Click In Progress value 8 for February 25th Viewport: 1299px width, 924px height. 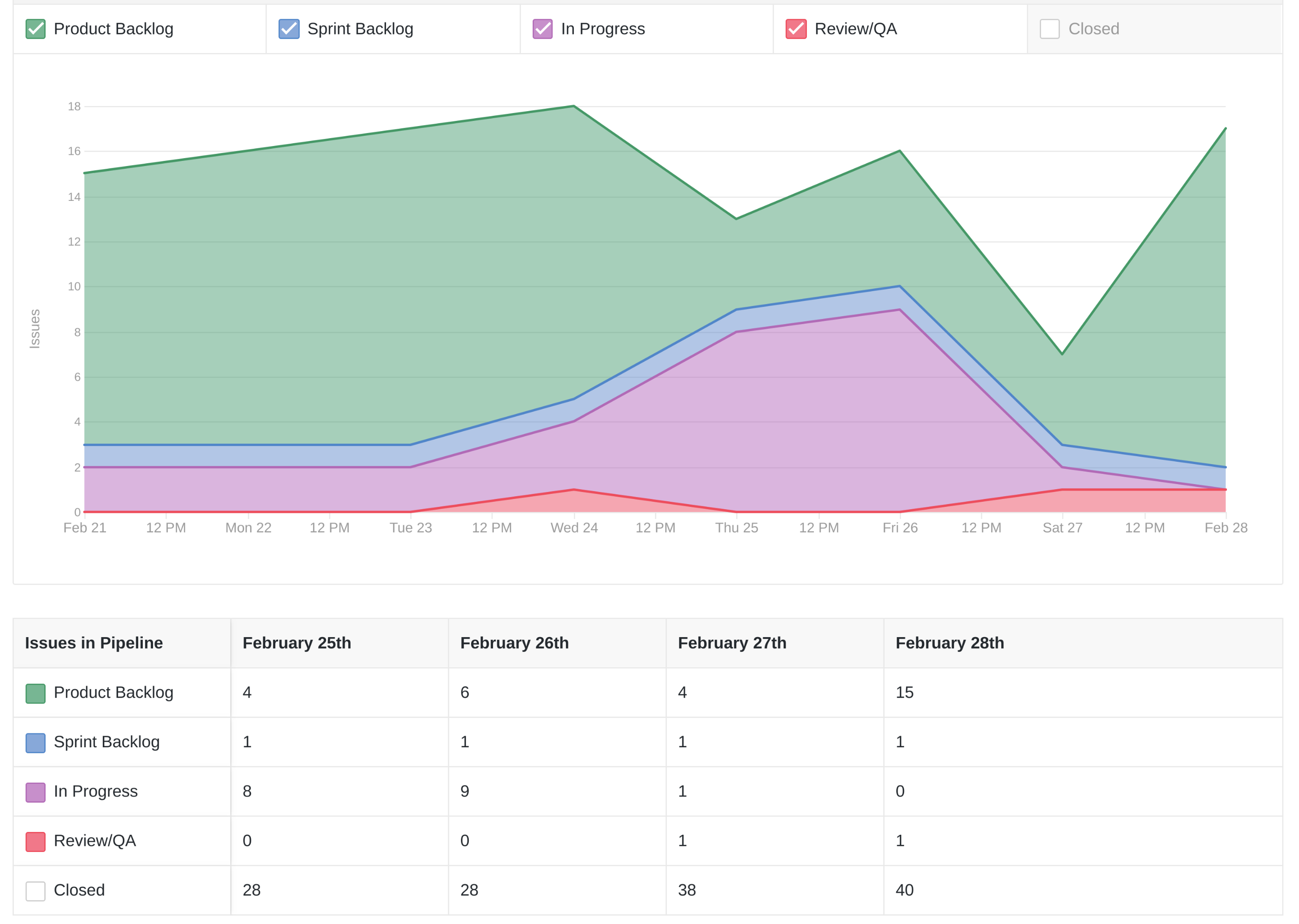tap(247, 792)
